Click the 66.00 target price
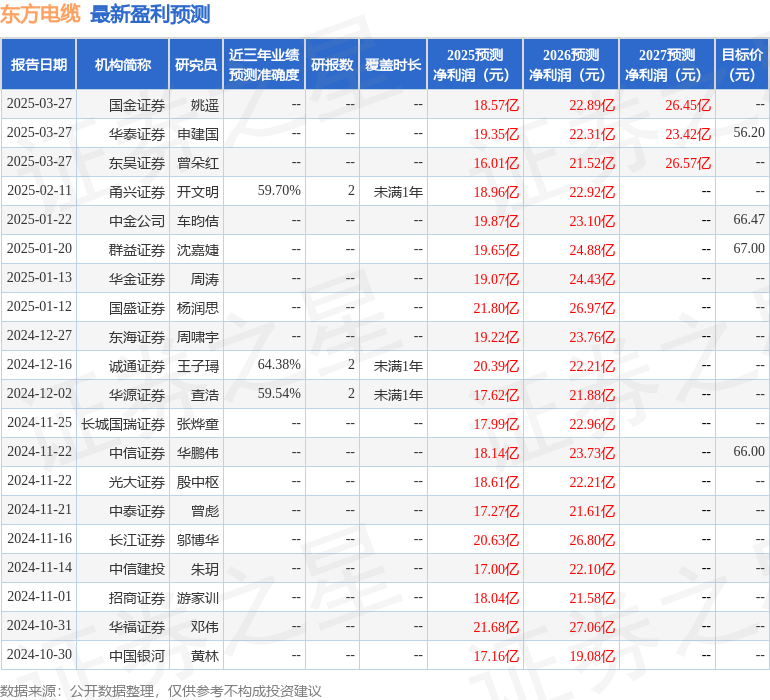Image resolution: width=770 pixels, height=700 pixels. pos(749,451)
